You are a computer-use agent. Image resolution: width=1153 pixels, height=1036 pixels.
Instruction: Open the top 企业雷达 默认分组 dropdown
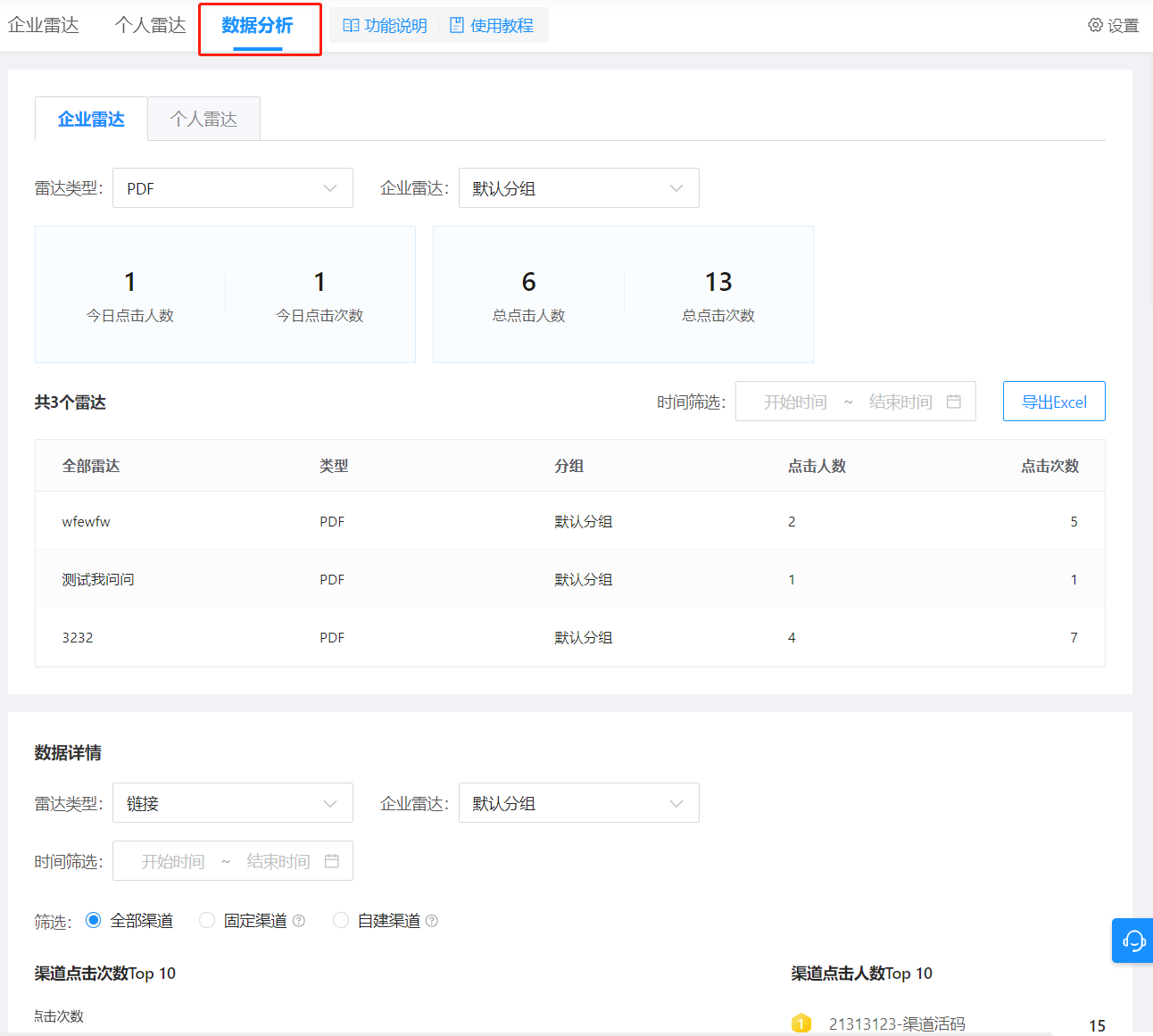click(x=579, y=188)
